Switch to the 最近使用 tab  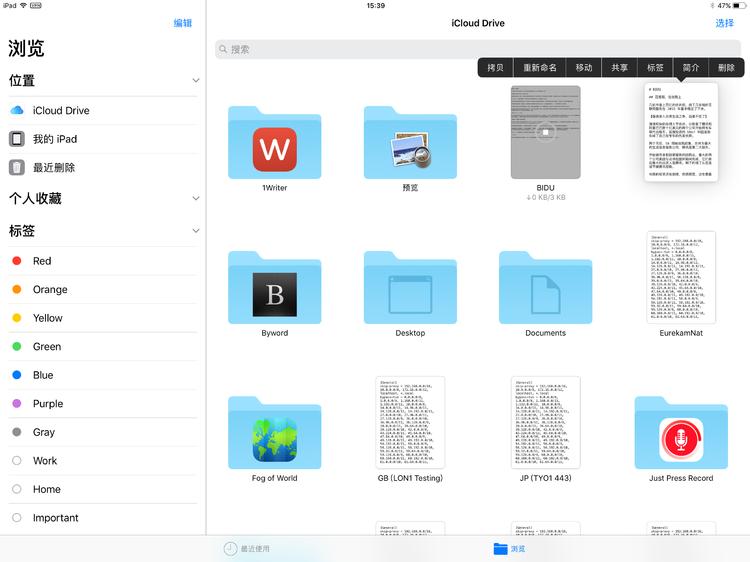247,549
